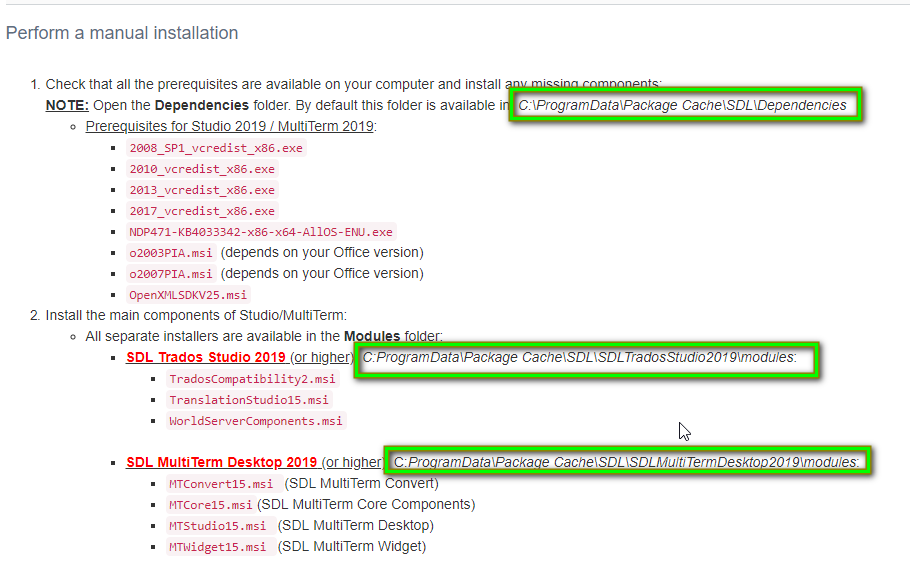This screenshot has width=910, height=568.
Task: Open the SDL MultiTerm Desktop 2019 link
Action: point(221,462)
